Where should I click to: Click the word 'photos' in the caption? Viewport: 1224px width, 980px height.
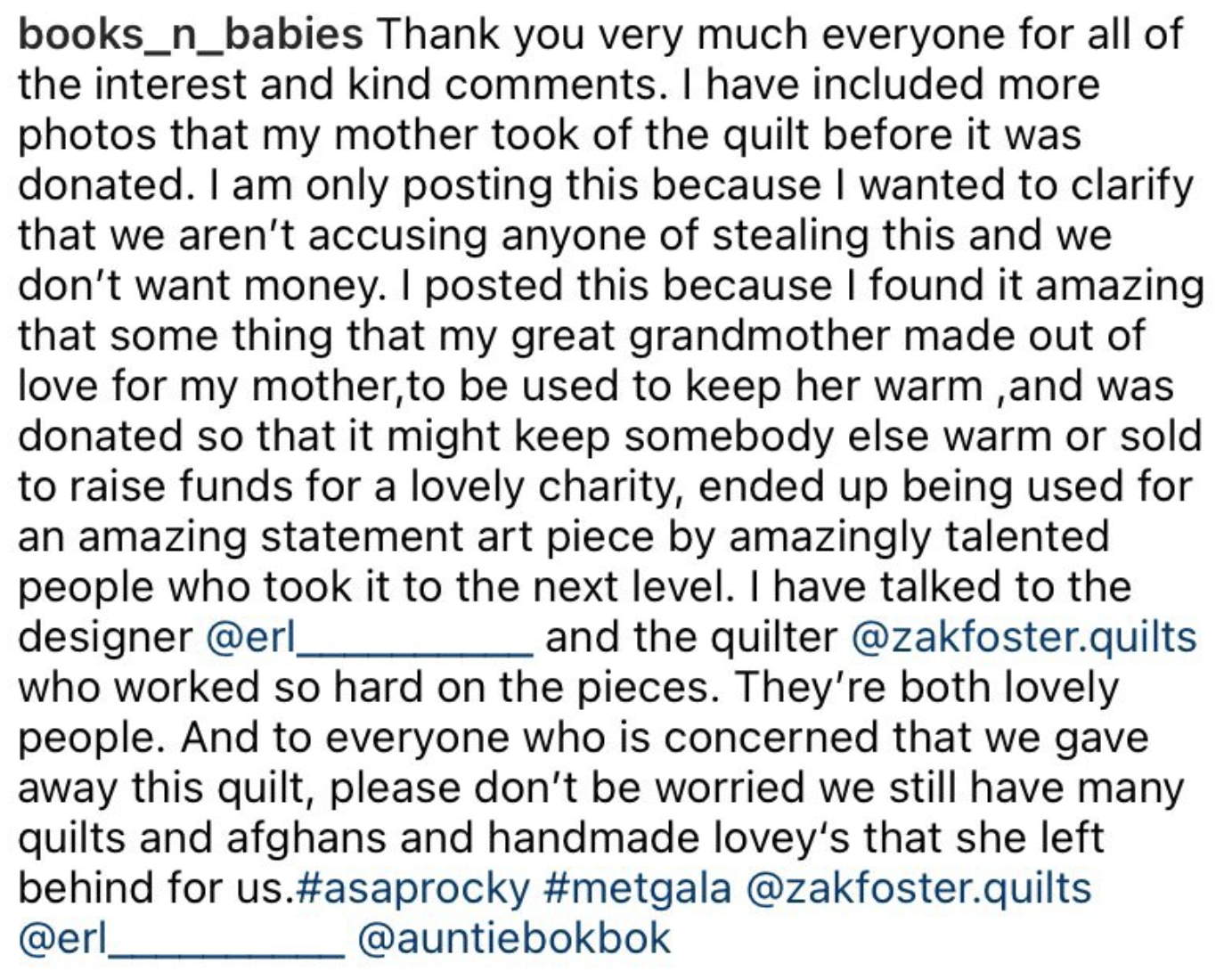86,136
